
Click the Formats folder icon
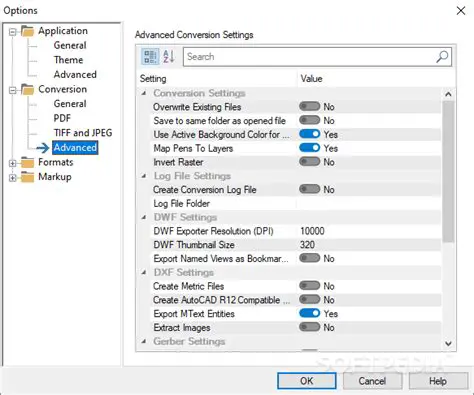[27, 162]
